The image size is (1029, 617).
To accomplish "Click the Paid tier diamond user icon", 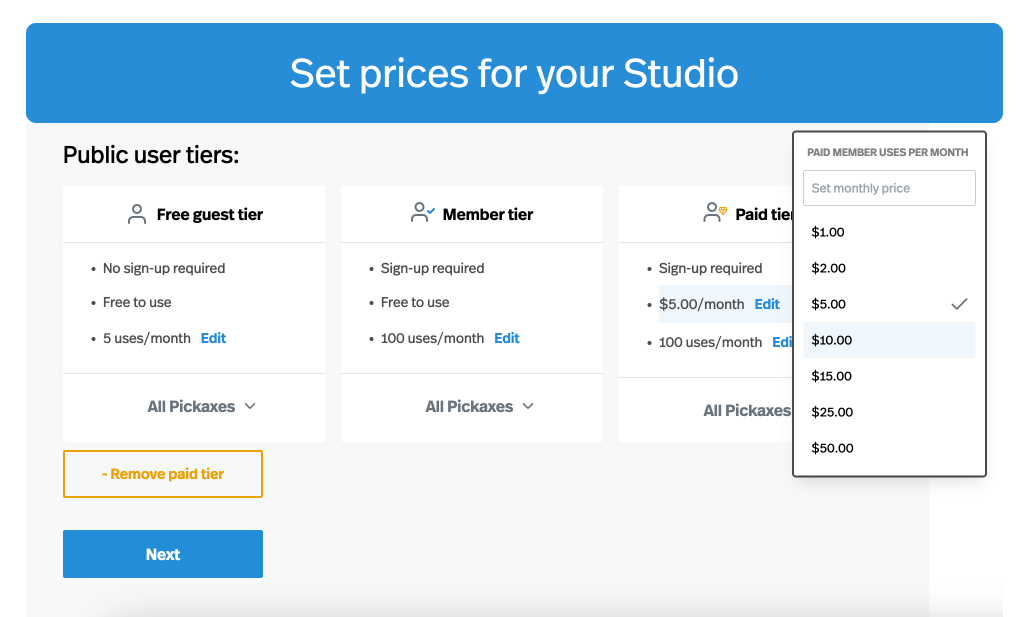I will [714, 213].
